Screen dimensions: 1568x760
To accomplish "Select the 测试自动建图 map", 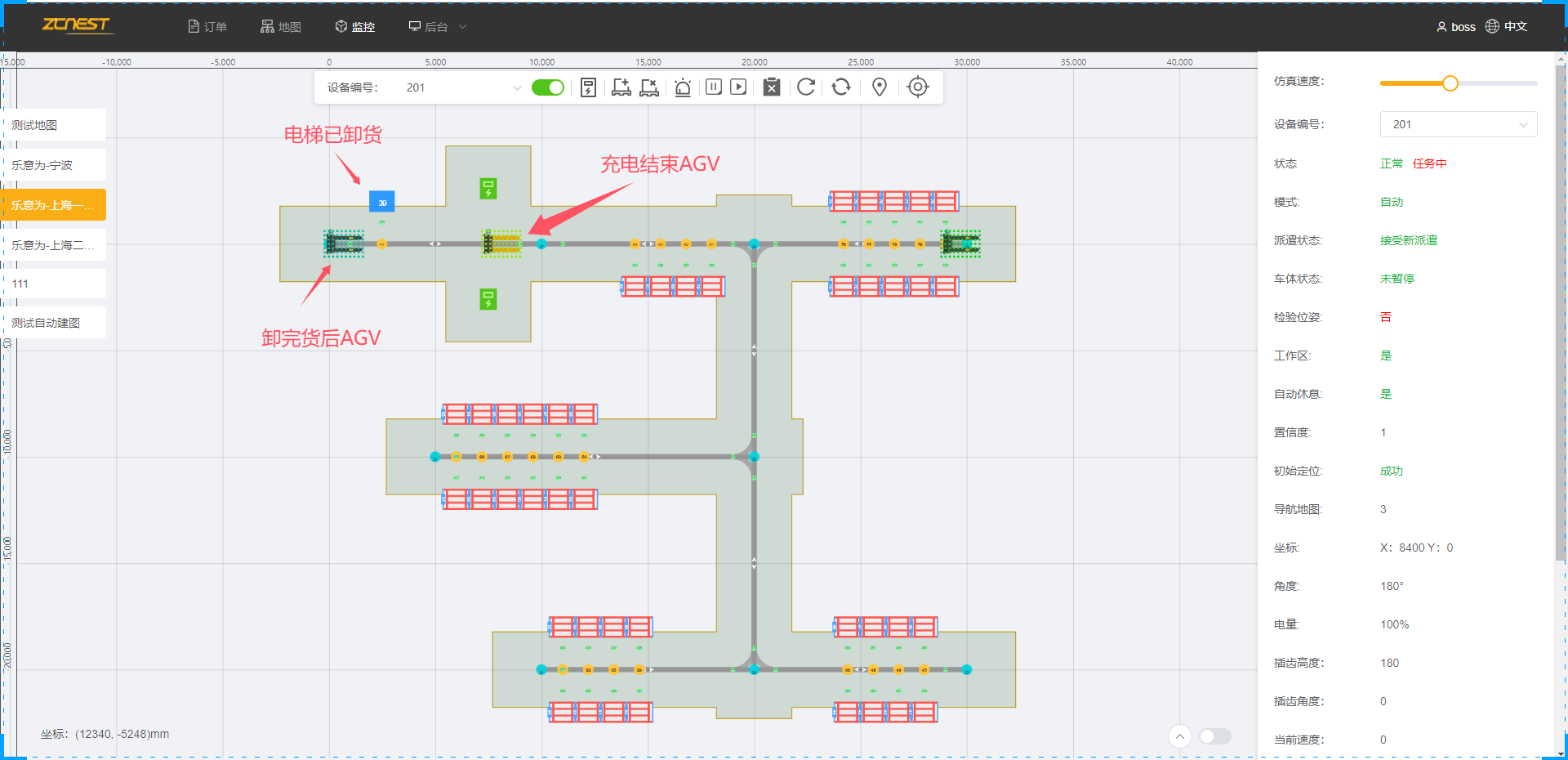I will coord(54,323).
